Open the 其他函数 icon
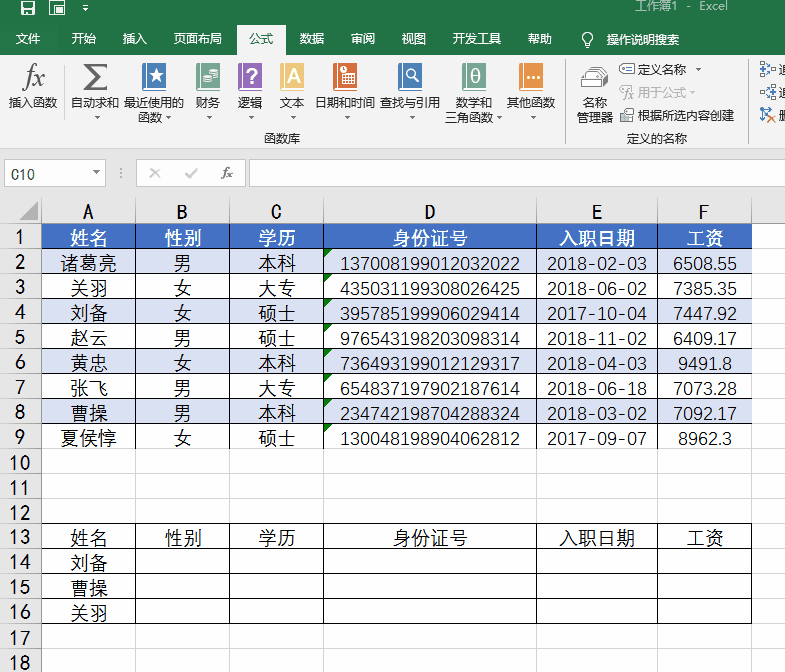The width and height of the screenshot is (785, 672). pos(531,77)
